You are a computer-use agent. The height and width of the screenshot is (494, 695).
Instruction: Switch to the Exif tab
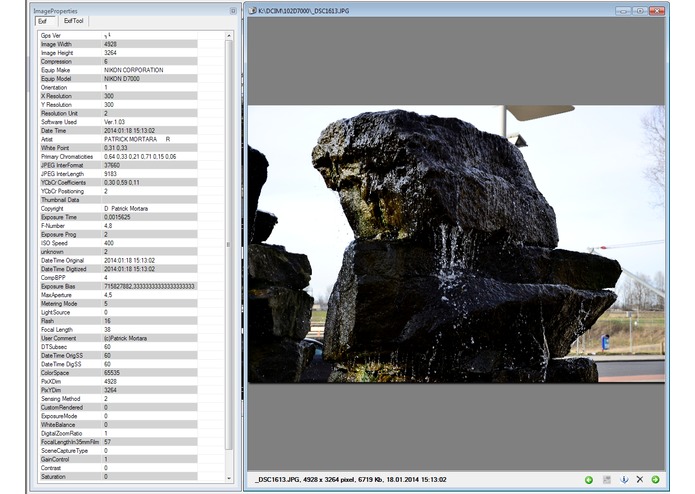[x=45, y=21]
